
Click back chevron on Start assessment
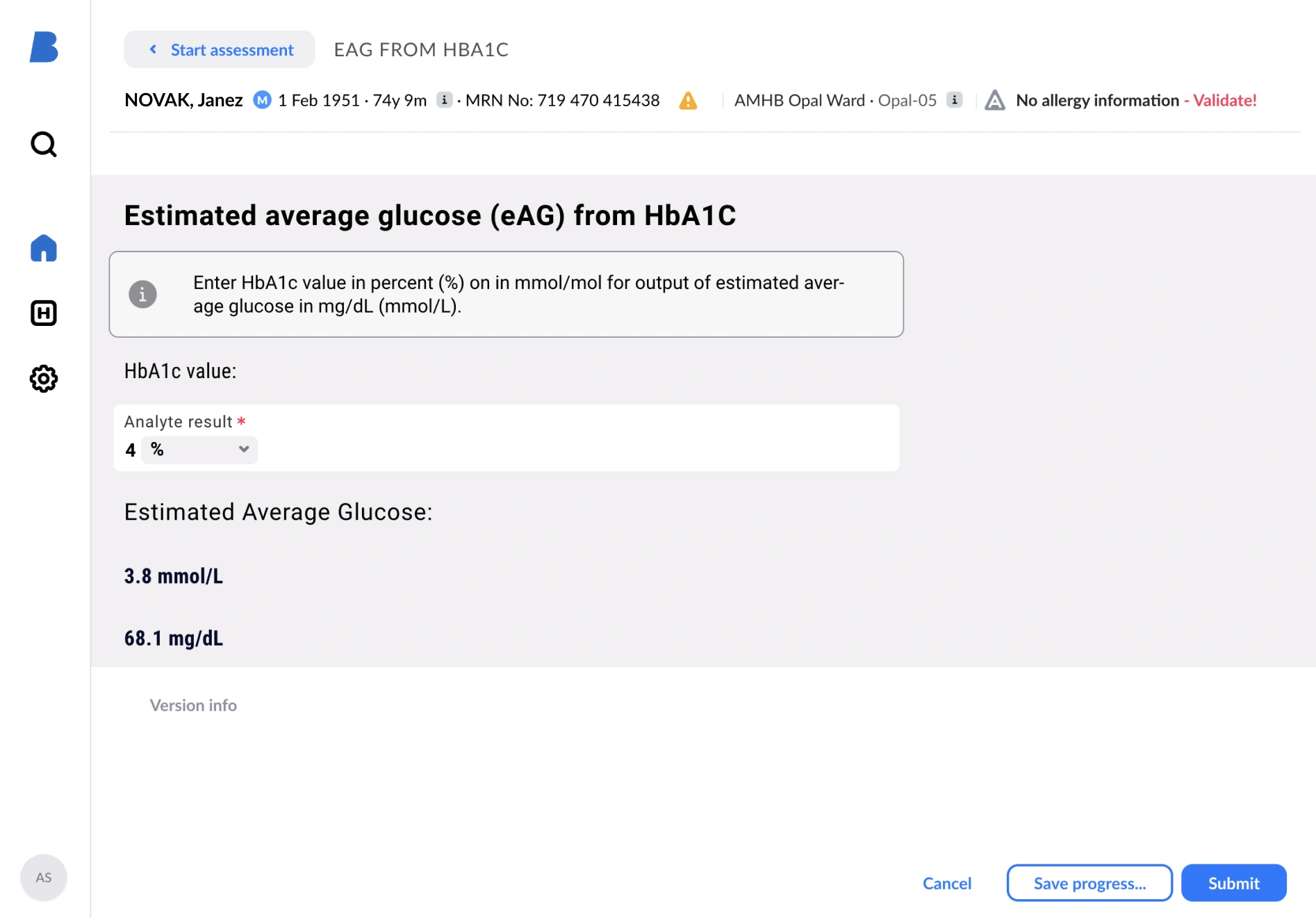click(154, 49)
